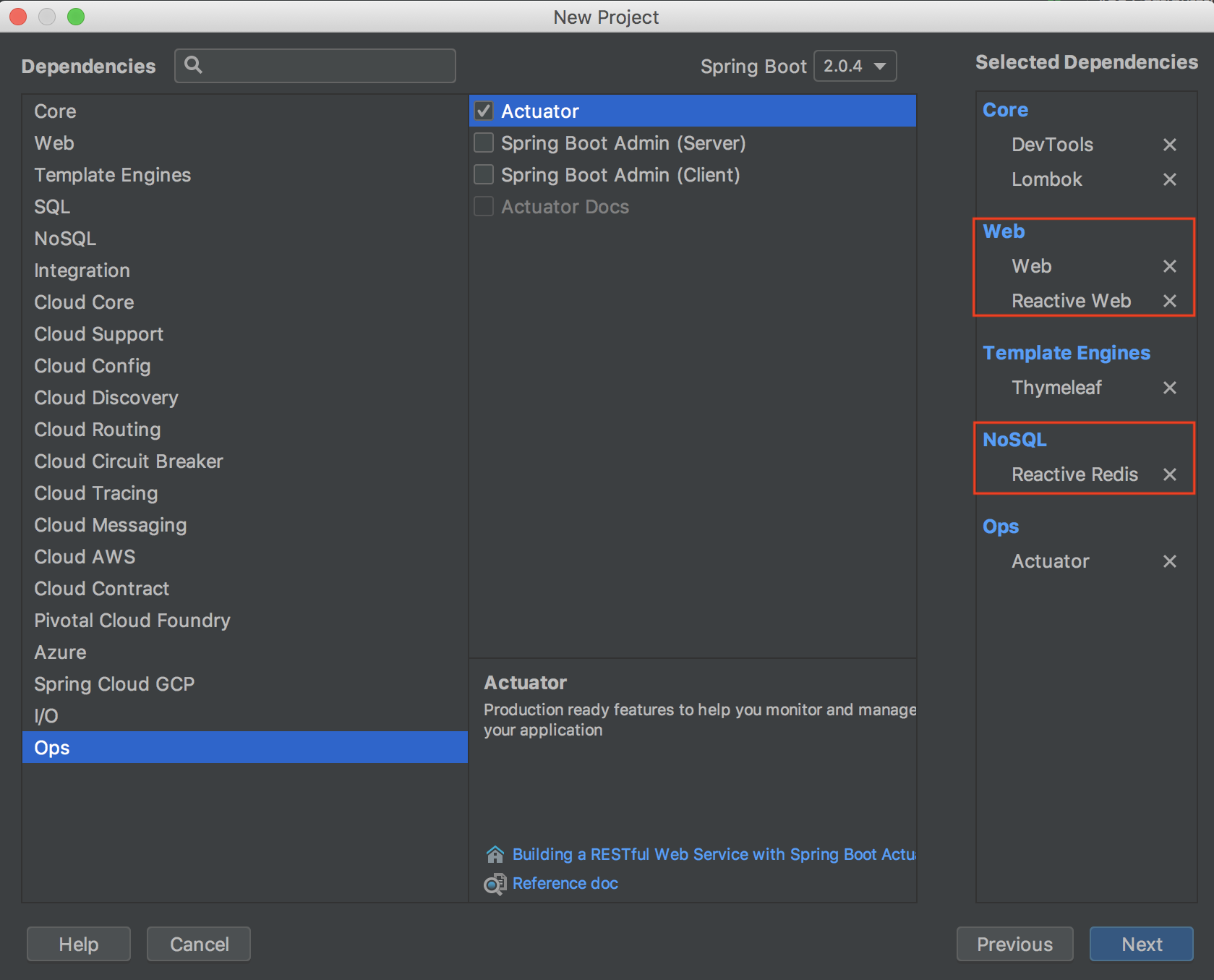Click Lombok in Selected Dependencies
1214x980 pixels.
[1047, 179]
